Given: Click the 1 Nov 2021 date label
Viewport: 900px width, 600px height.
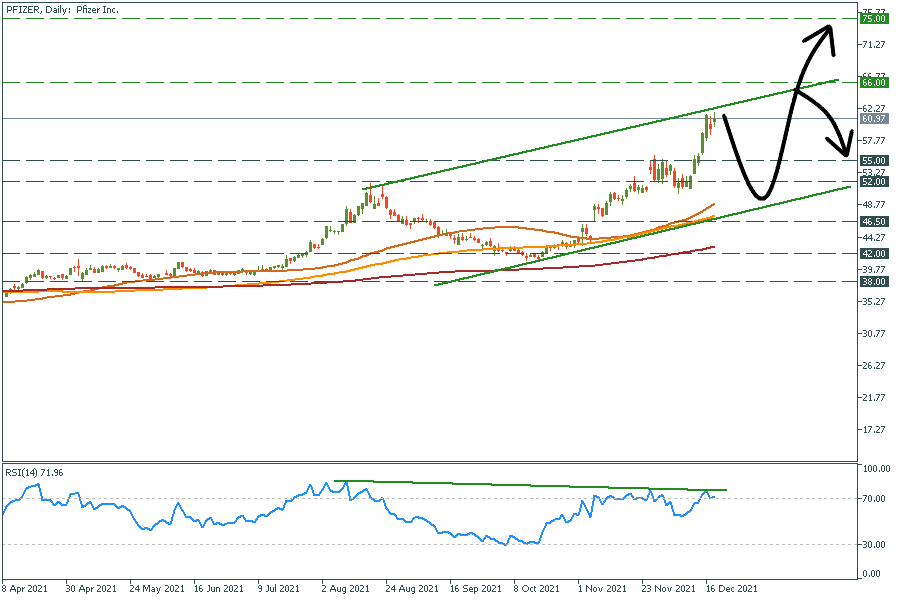Looking at the screenshot, I should tap(604, 590).
